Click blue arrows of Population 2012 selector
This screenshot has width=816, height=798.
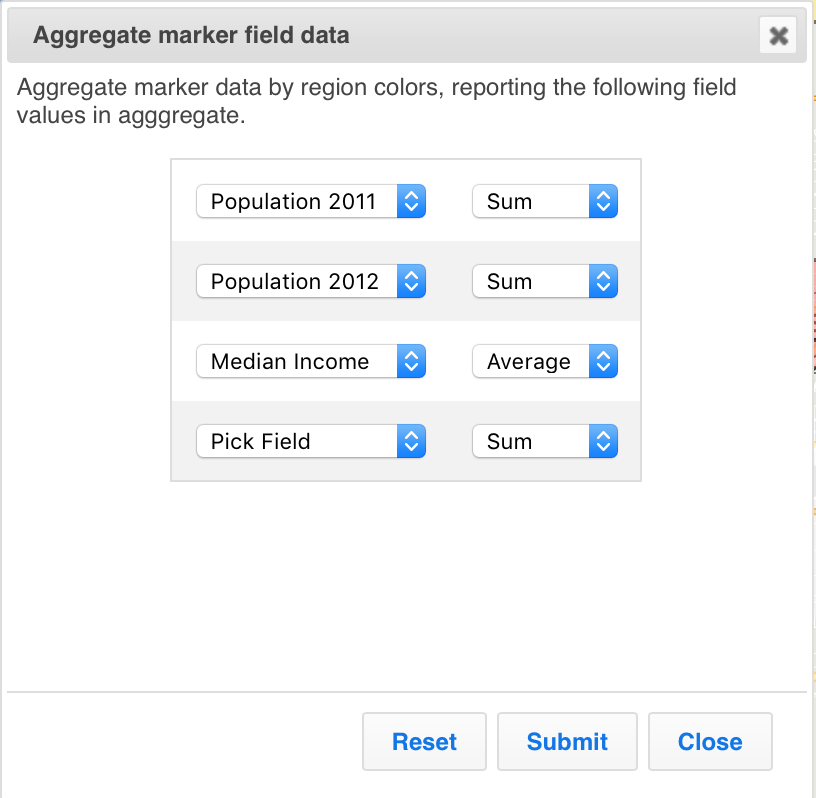click(412, 281)
